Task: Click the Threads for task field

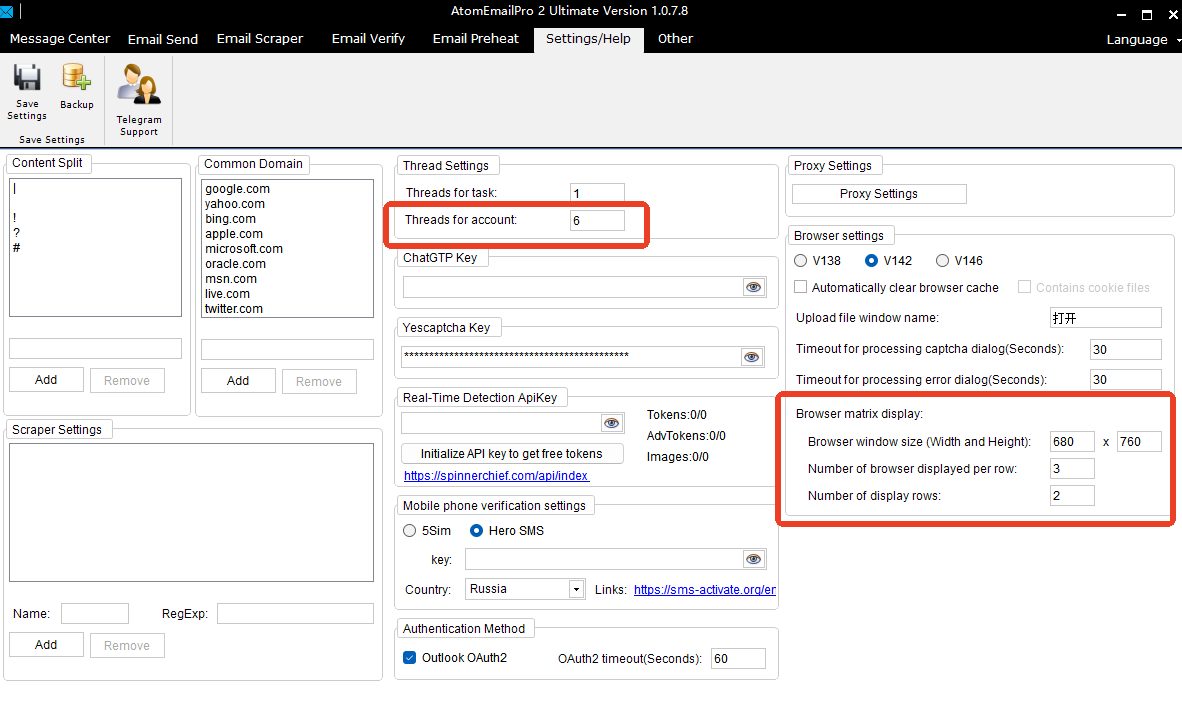Action: pos(597,193)
